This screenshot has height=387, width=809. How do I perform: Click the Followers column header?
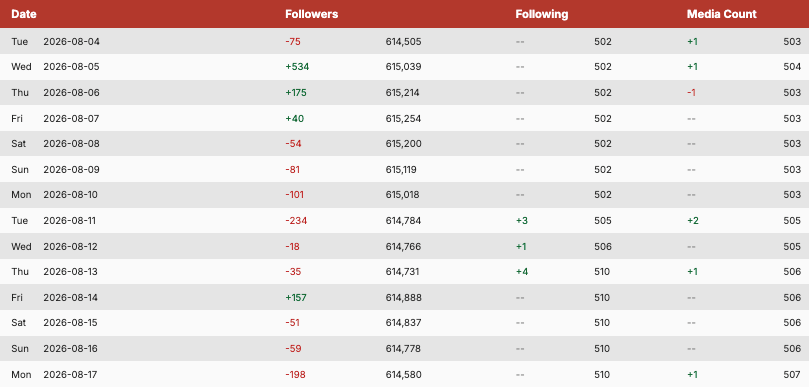pyautogui.click(x=312, y=14)
